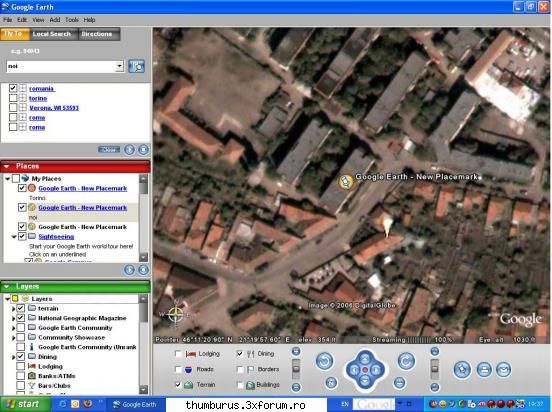Click the New Placemark pin on the map
Screen dimensions: 552x412
(x=346, y=181)
